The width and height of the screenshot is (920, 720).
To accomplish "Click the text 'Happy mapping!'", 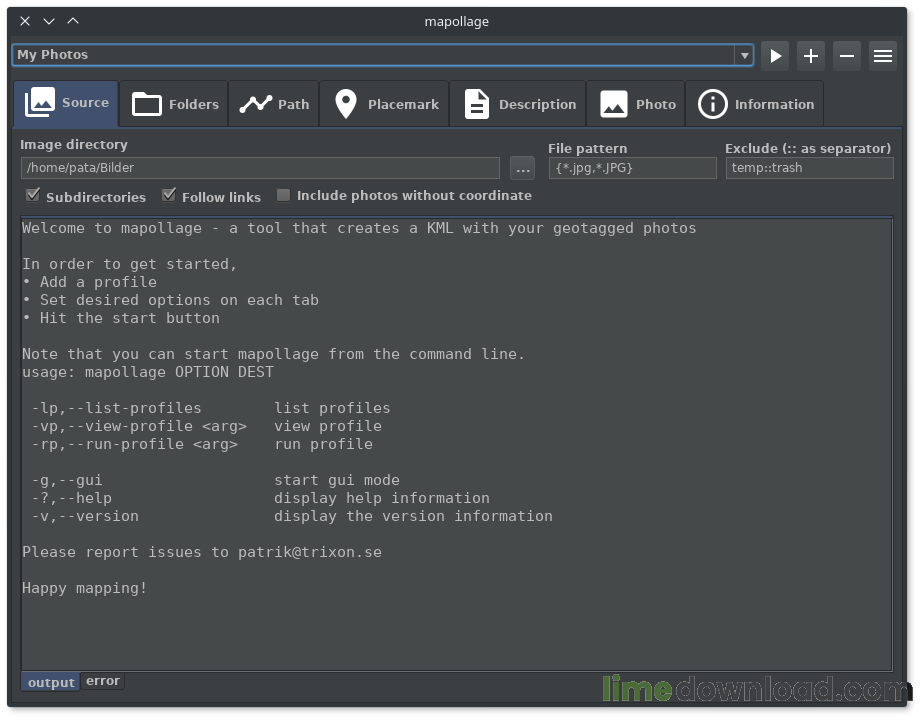I will click(84, 588).
